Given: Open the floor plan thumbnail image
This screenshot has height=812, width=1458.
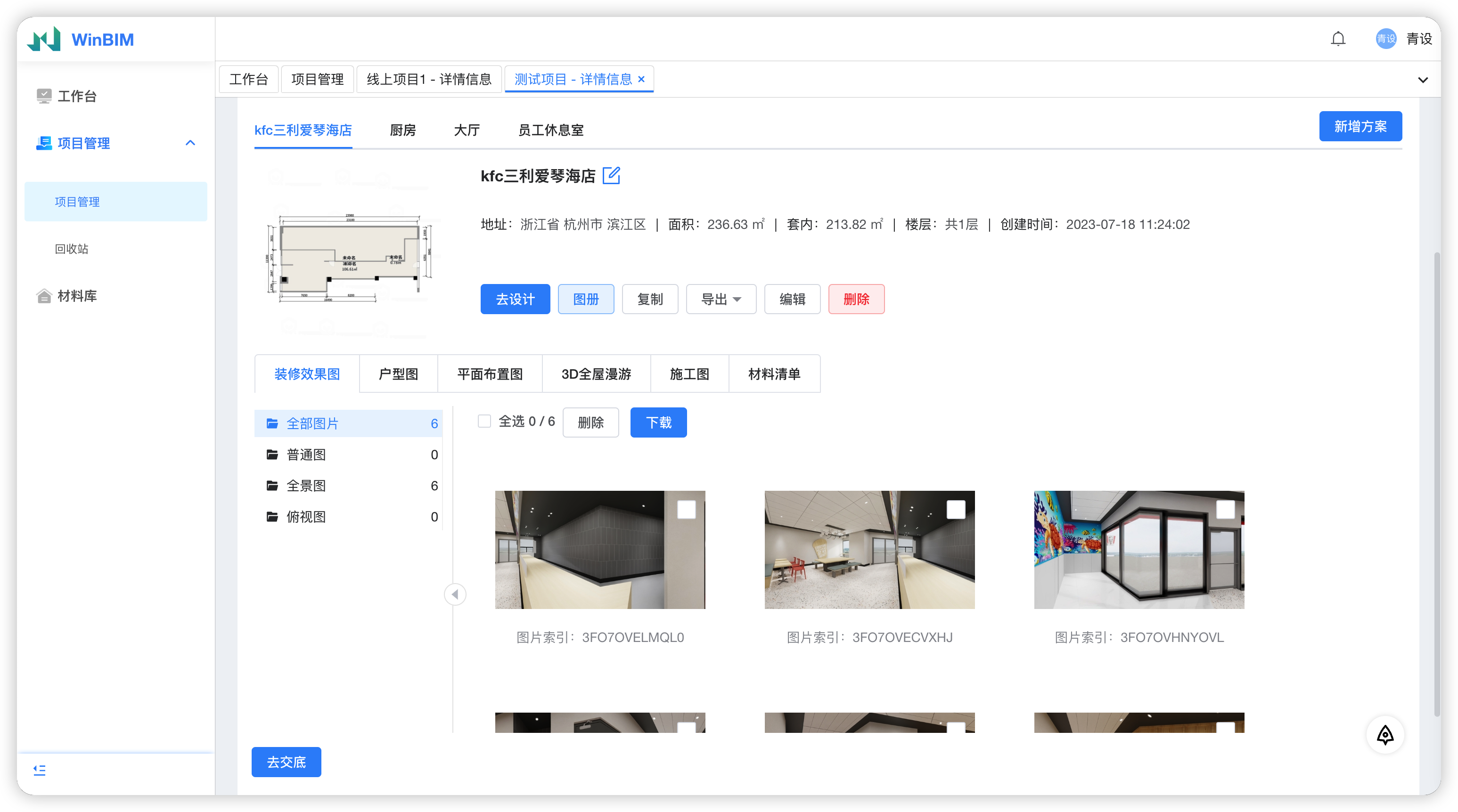Looking at the screenshot, I should click(x=349, y=258).
